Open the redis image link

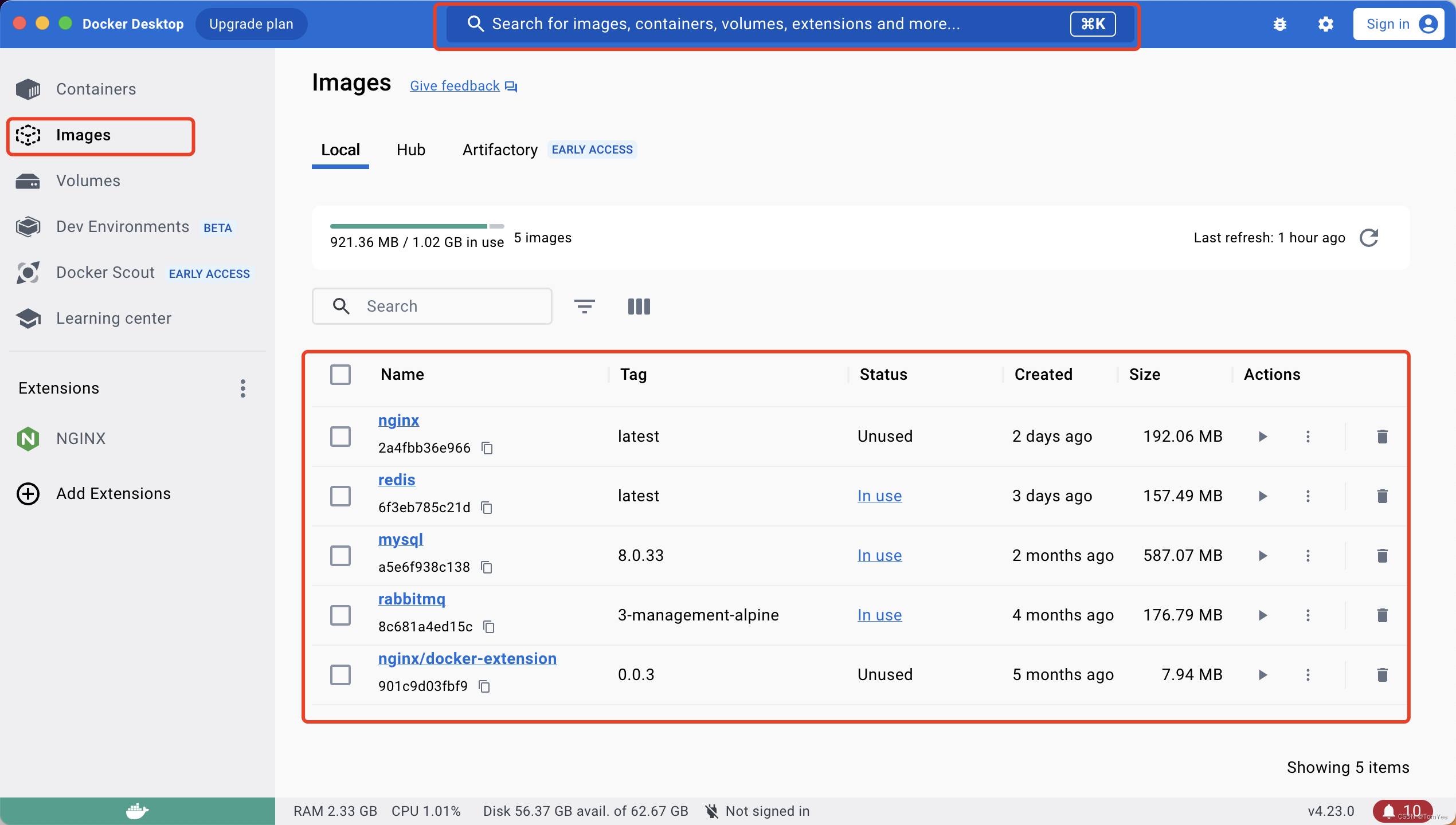pos(397,480)
